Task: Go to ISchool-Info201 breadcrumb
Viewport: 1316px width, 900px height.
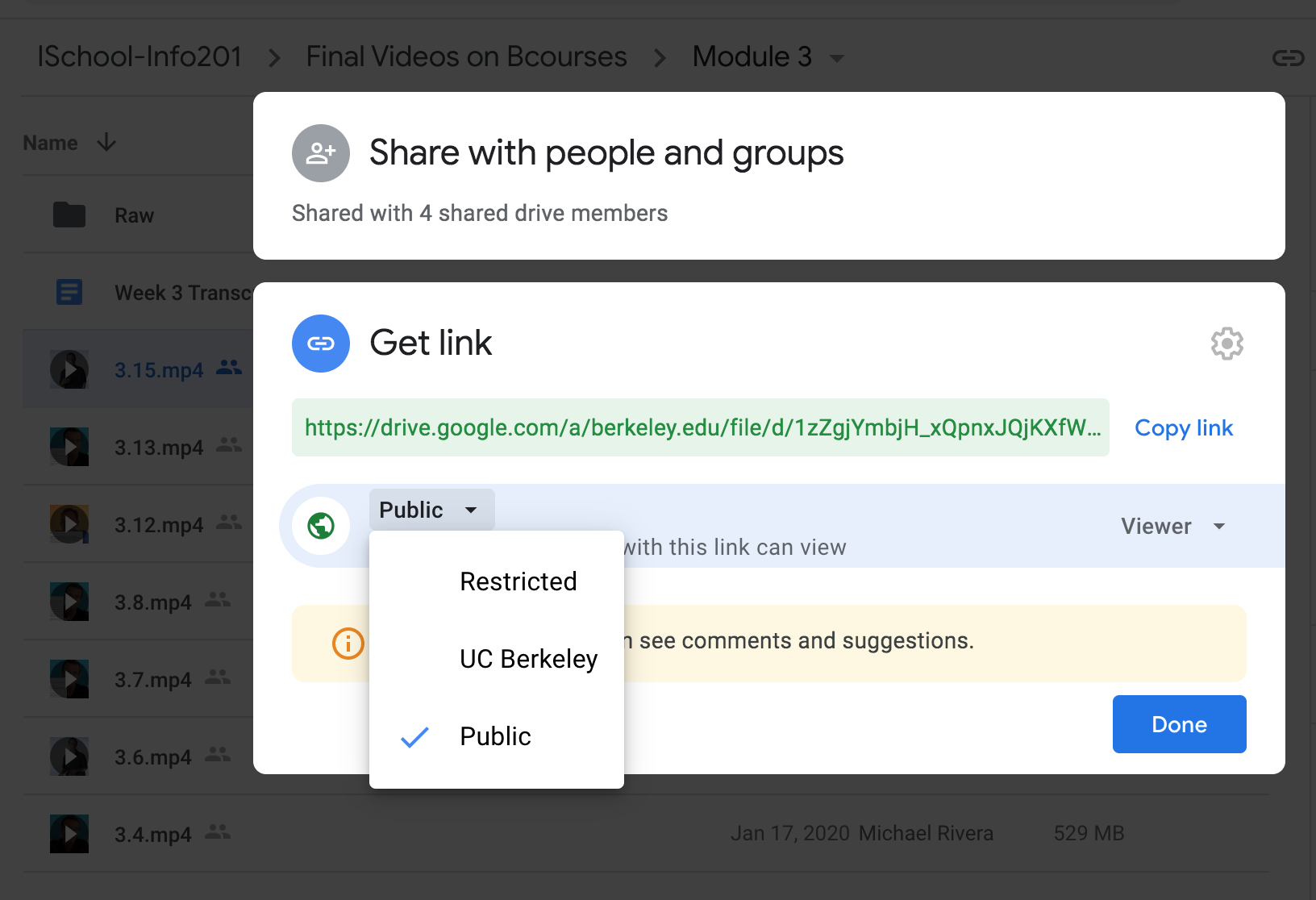Action: tap(140, 56)
